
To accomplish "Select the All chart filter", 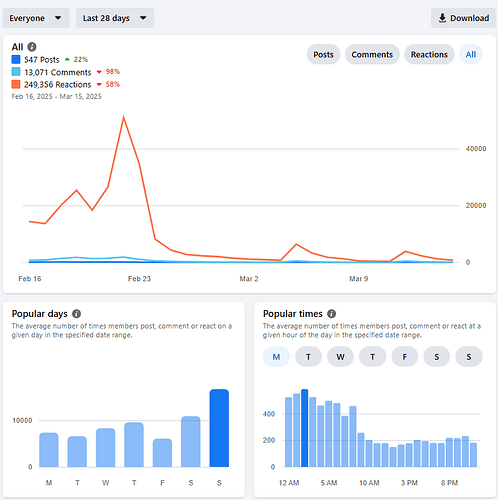I will coord(471,54).
